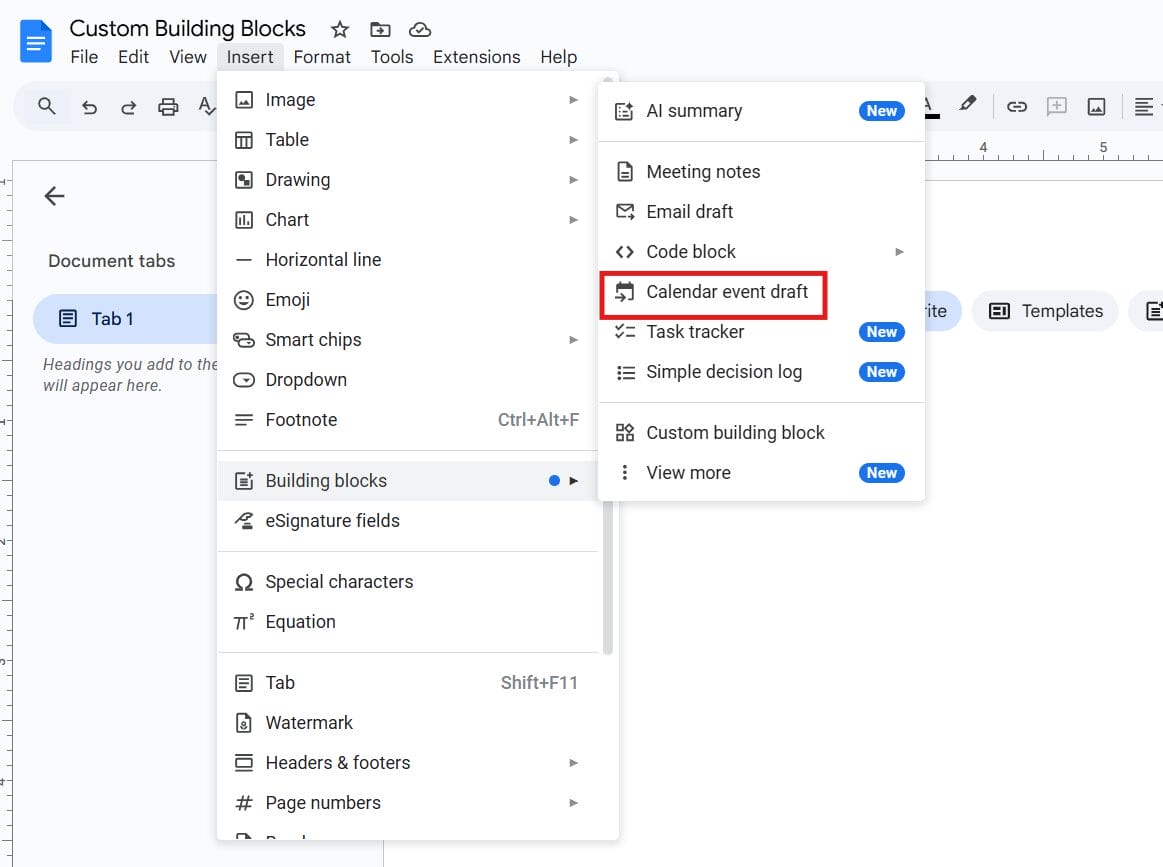Open the Drawing submenu
Viewport: 1163px width, 867px height.
[407, 179]
